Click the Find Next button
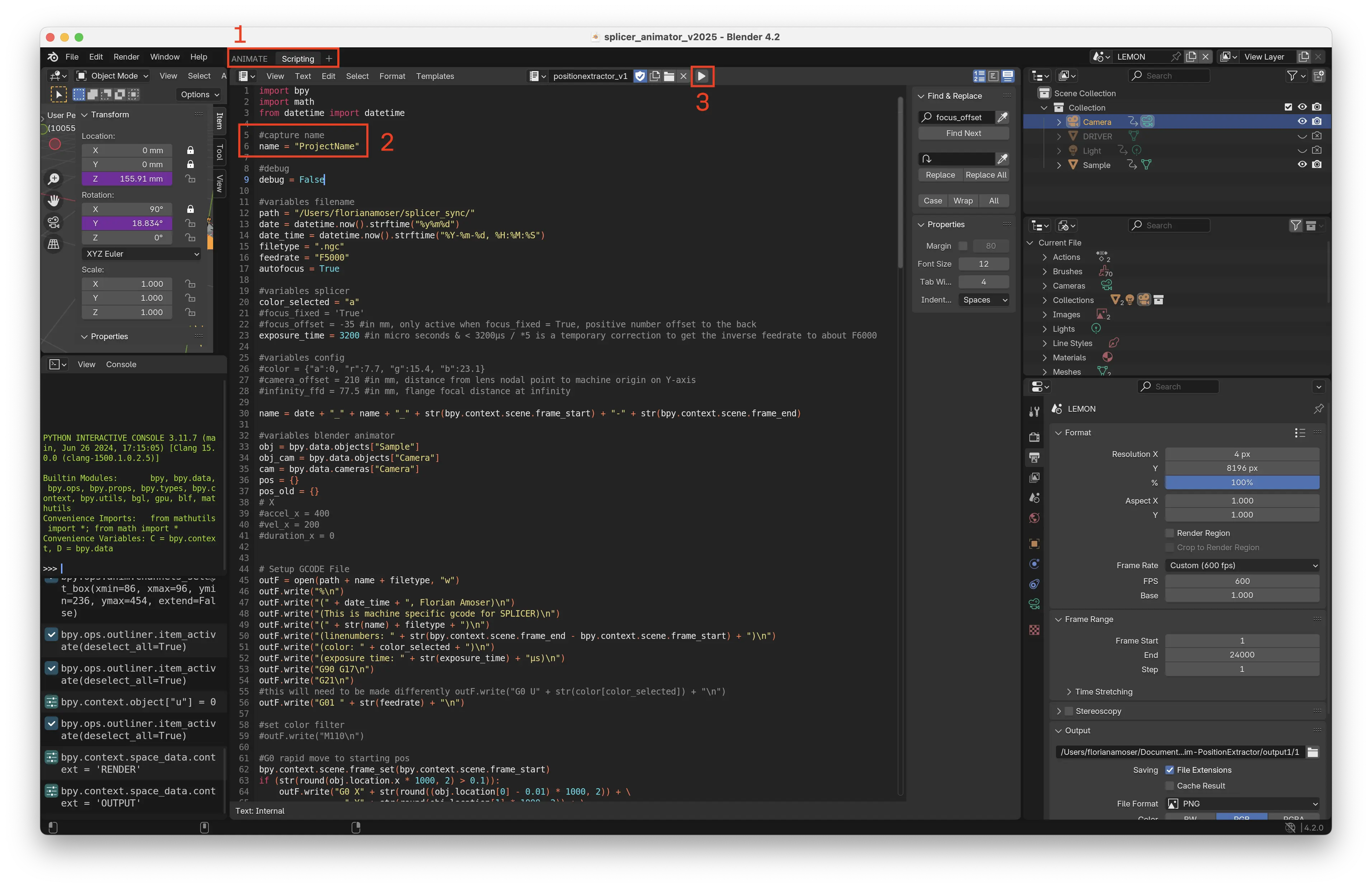Screen dimensions: 1372x888 click(x=963, y=133)
